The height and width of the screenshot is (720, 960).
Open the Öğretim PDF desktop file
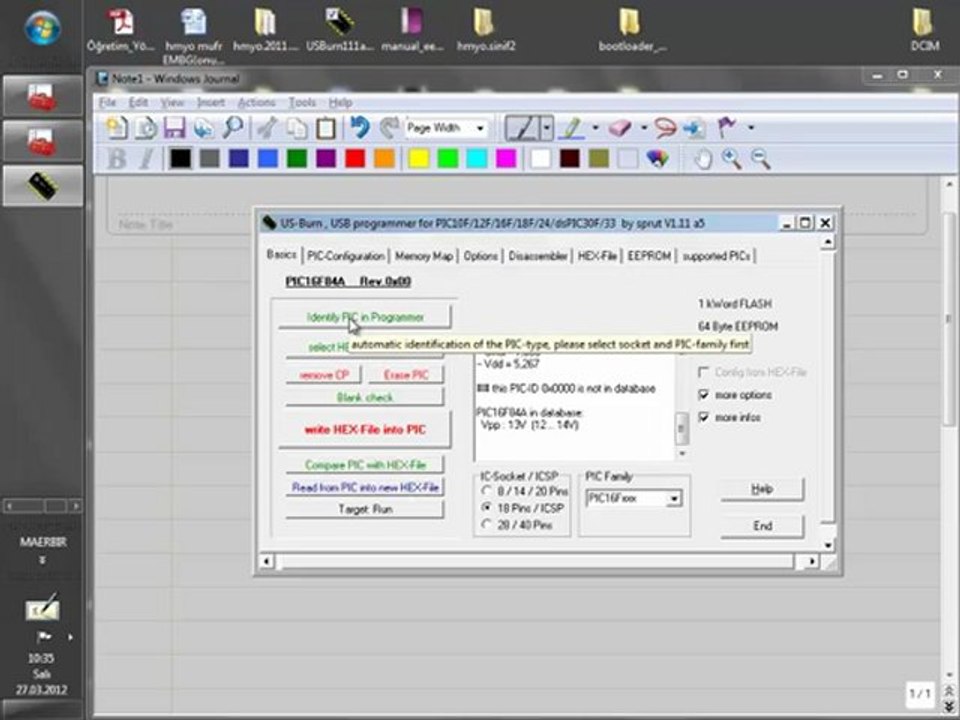121,29
